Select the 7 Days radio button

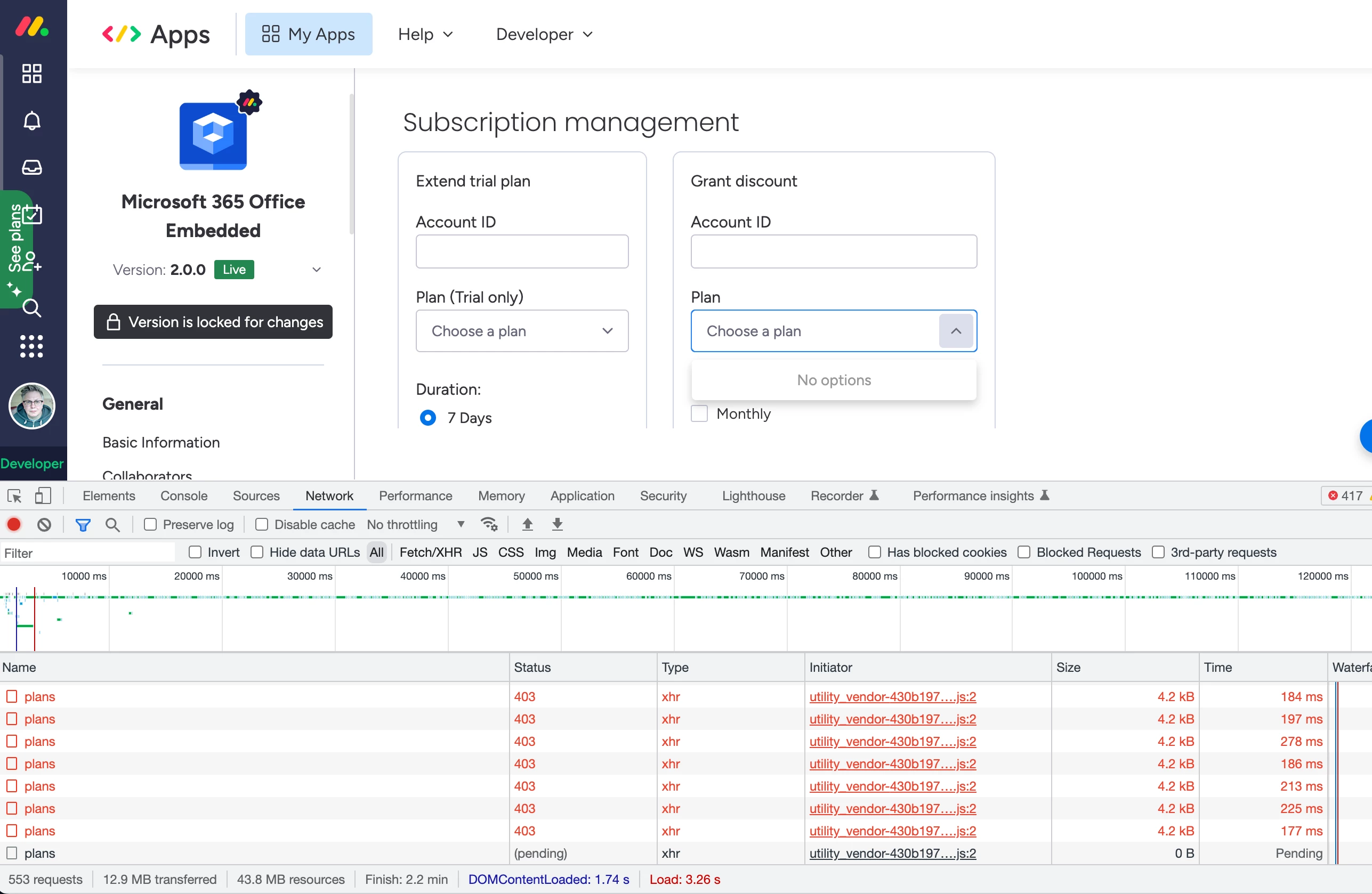point(427,418)
